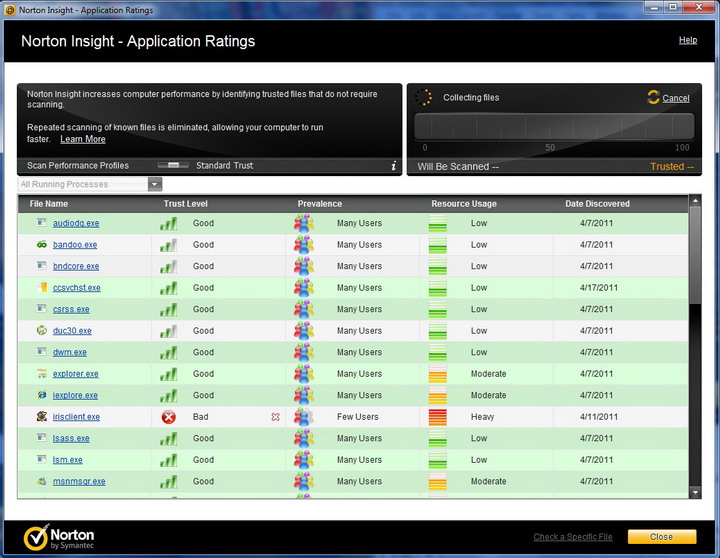
Task: Click the bandoo.exe file icon
Action: [42, 244]
